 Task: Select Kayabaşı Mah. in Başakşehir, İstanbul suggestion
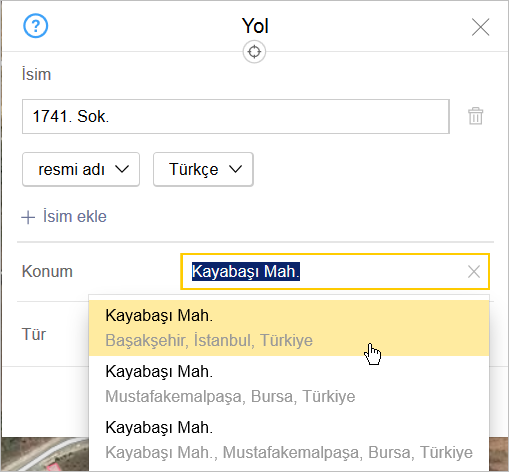tap(289, 328)
